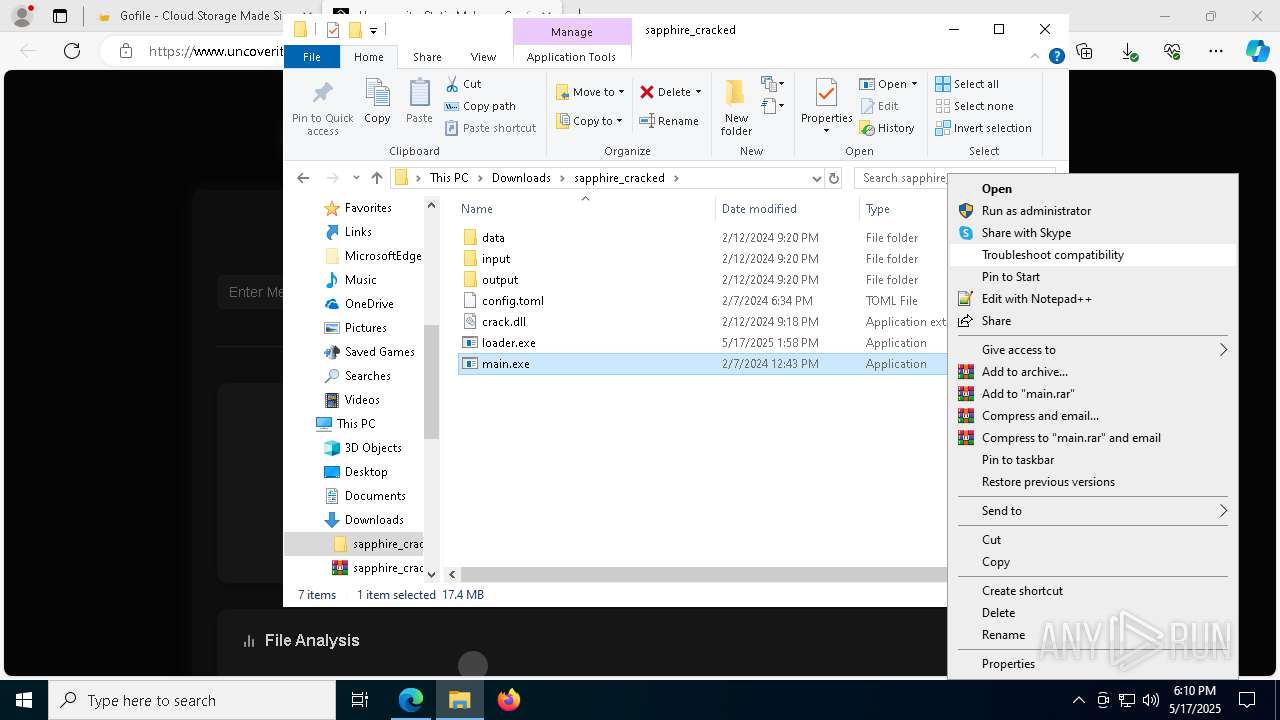Select config.toml file
Image resolution: width=1280 pixels, height=720 pixels.
coord(512,301)
